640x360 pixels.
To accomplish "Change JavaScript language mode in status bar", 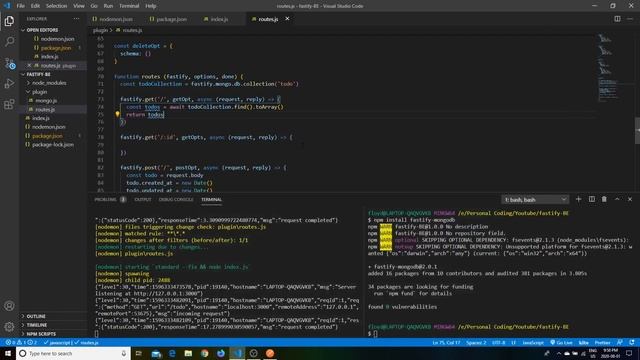I will [533, 342].
